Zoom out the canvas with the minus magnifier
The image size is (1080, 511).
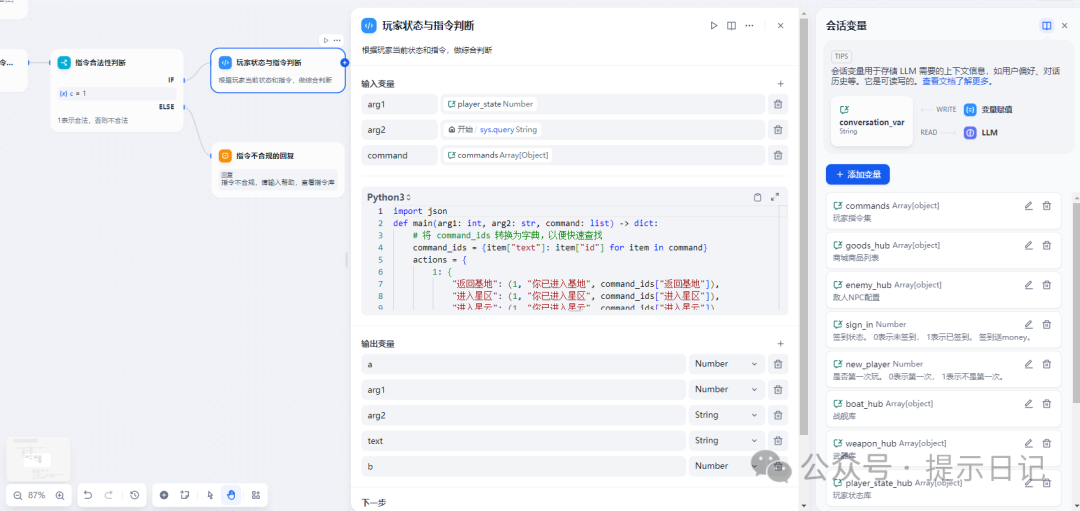point(18,495)
